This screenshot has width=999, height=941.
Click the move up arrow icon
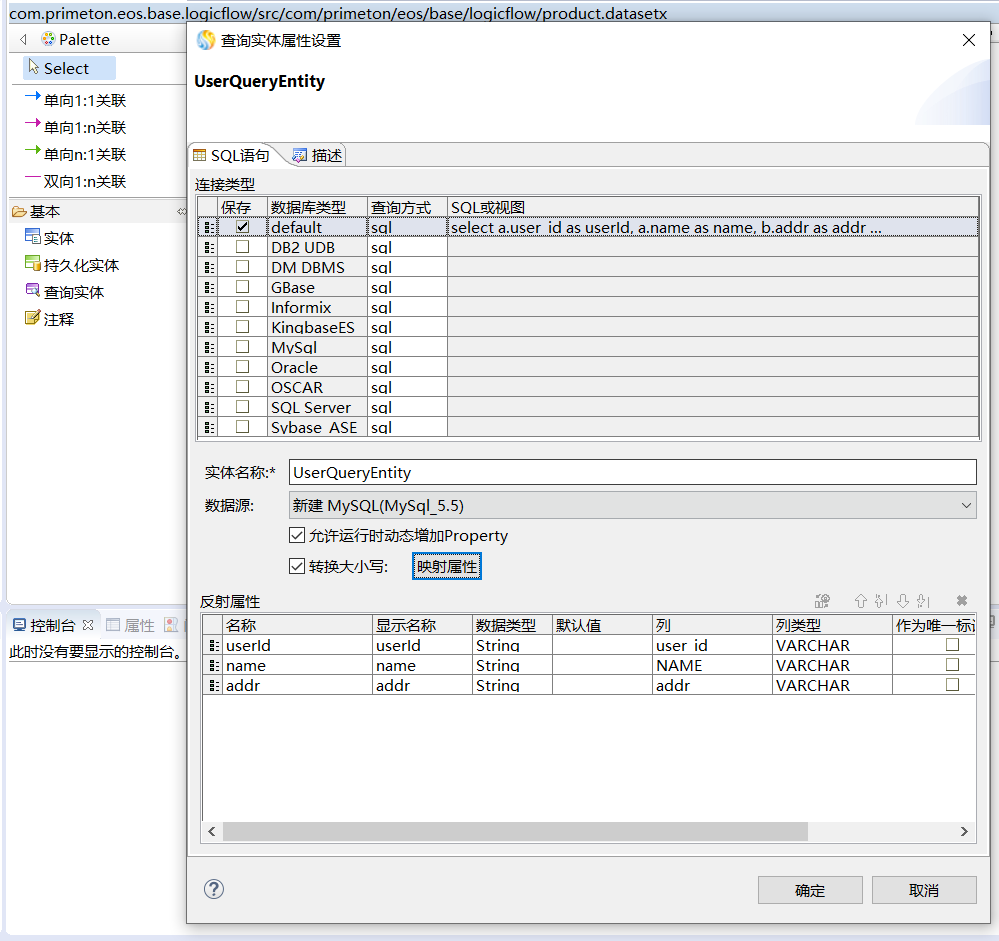click(x=860, y=601)
